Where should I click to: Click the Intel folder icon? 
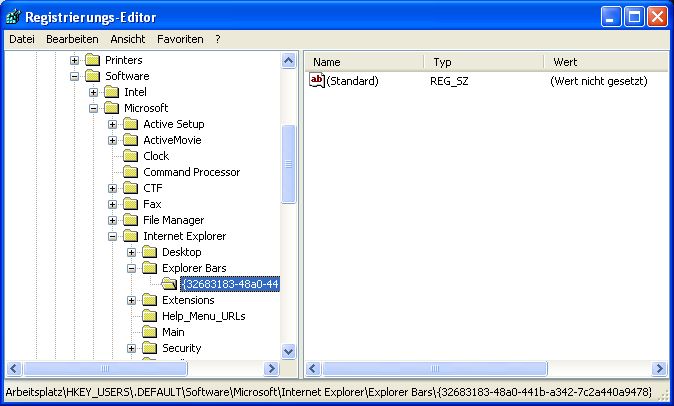111,92
